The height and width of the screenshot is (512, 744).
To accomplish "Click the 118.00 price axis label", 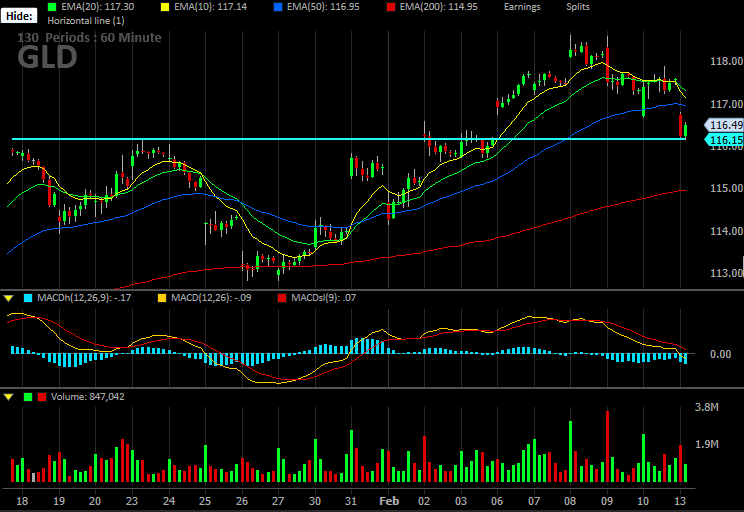I will (x=726, y=61).
